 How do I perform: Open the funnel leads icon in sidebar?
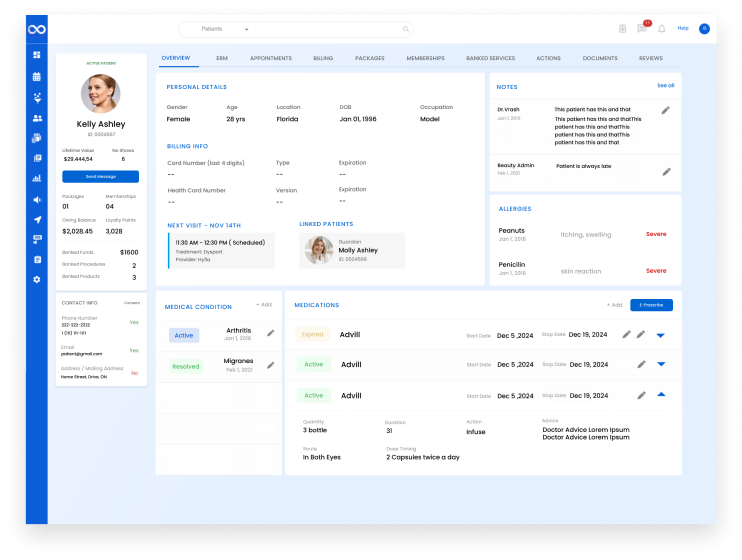tap(37, 98)
